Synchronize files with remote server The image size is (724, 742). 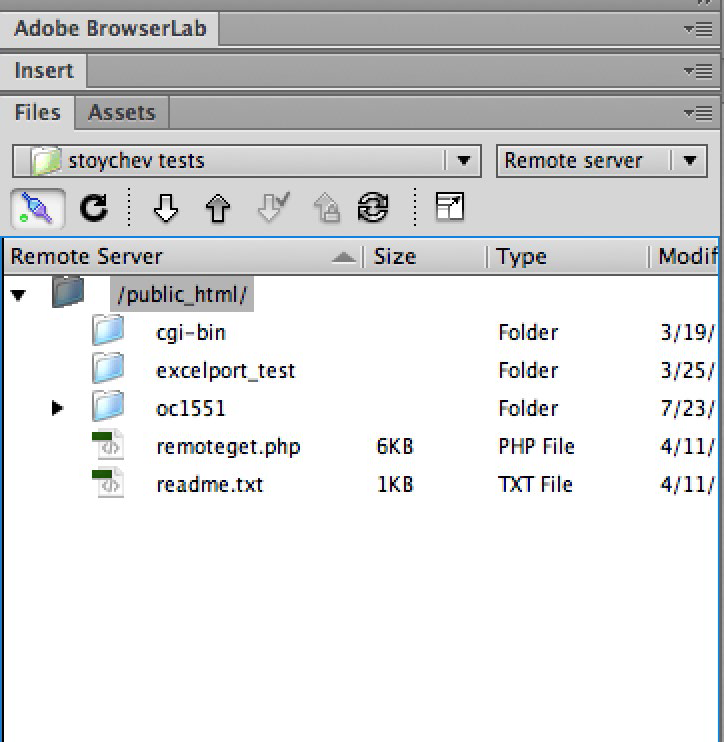373,207
